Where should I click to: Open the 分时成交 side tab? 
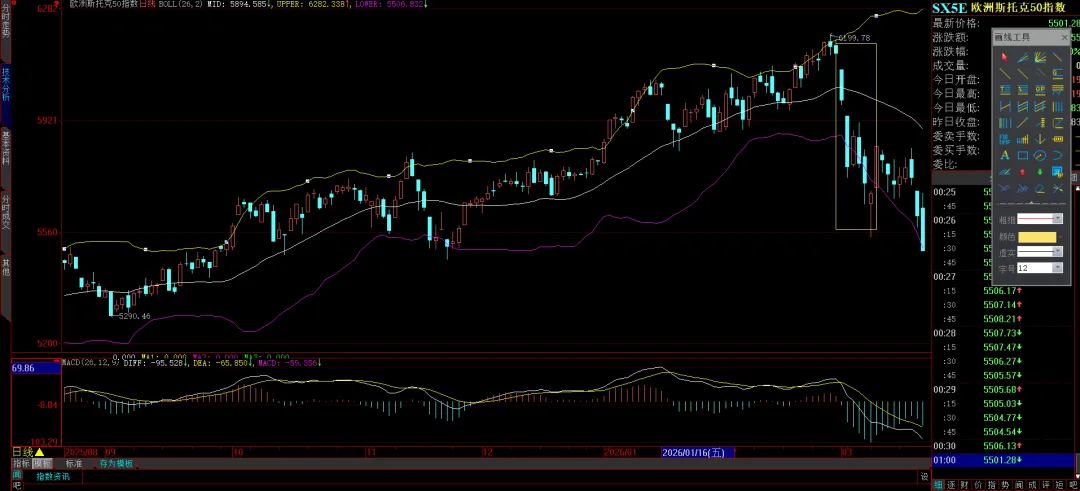pos(6,212)
